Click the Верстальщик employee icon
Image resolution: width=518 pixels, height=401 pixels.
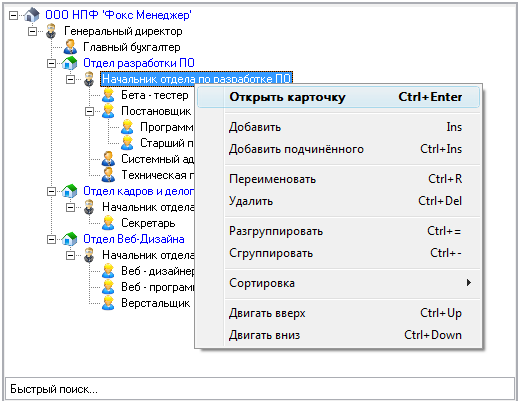tap(108, 303)
